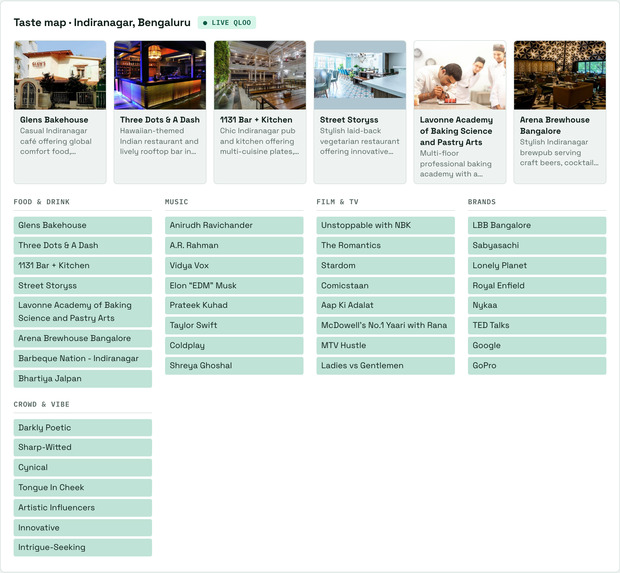Choose Intrigue-Seeking vibe chip
This screenshot has width=620, height=573.
(83, 548)
